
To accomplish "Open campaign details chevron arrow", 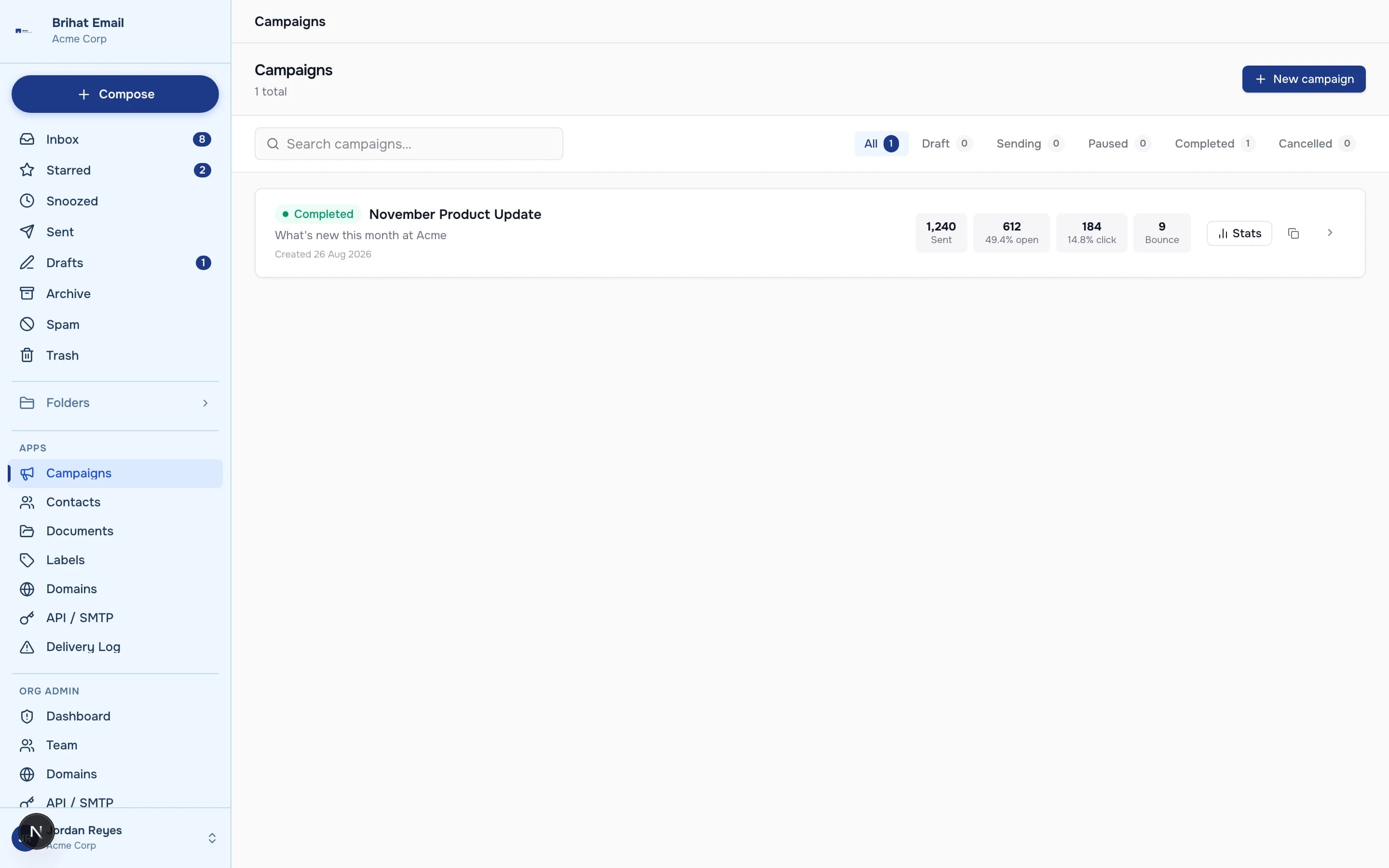I will click(1330, 232).
